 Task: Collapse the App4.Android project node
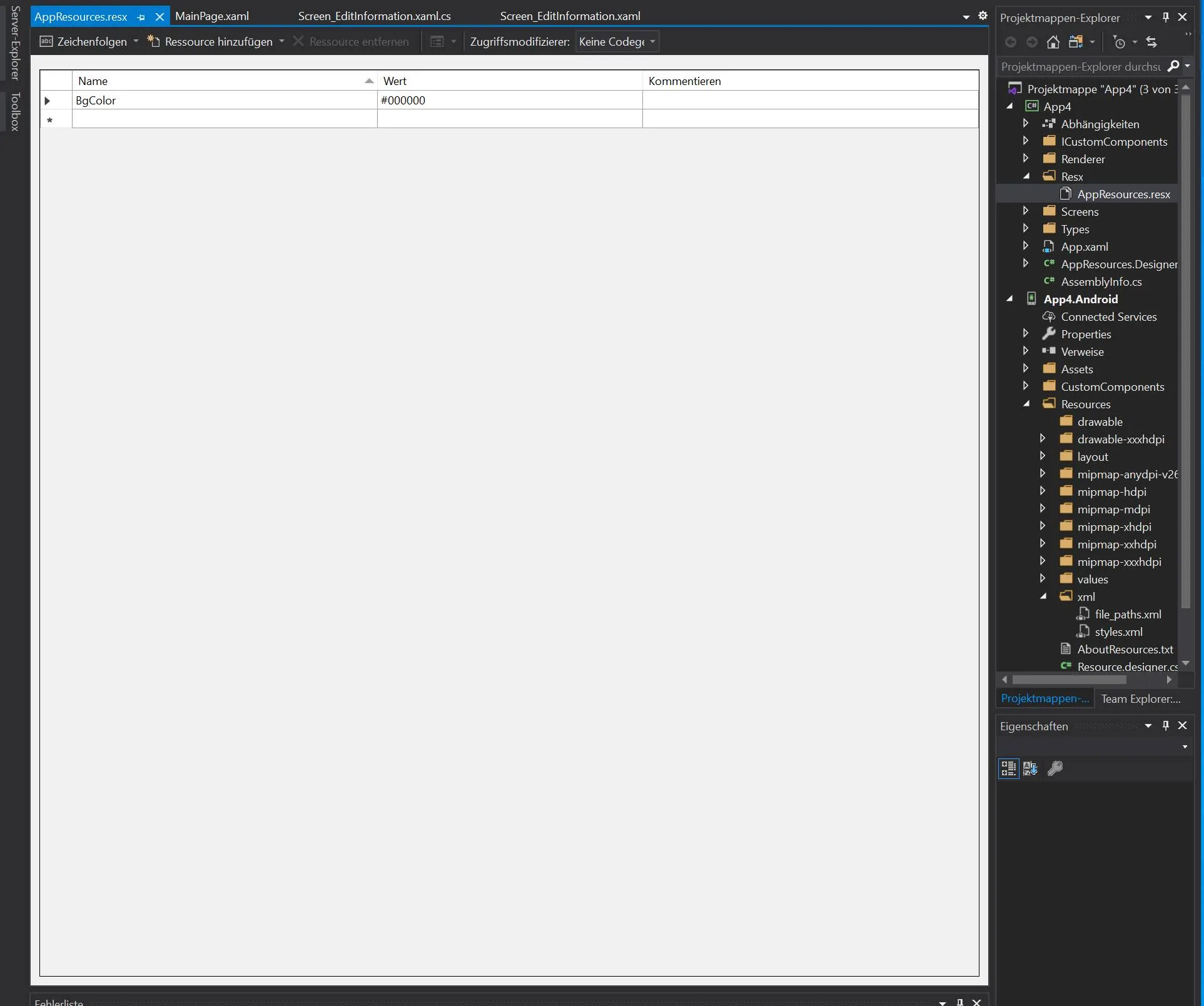pyautogui.click(x=1009, y=299)
